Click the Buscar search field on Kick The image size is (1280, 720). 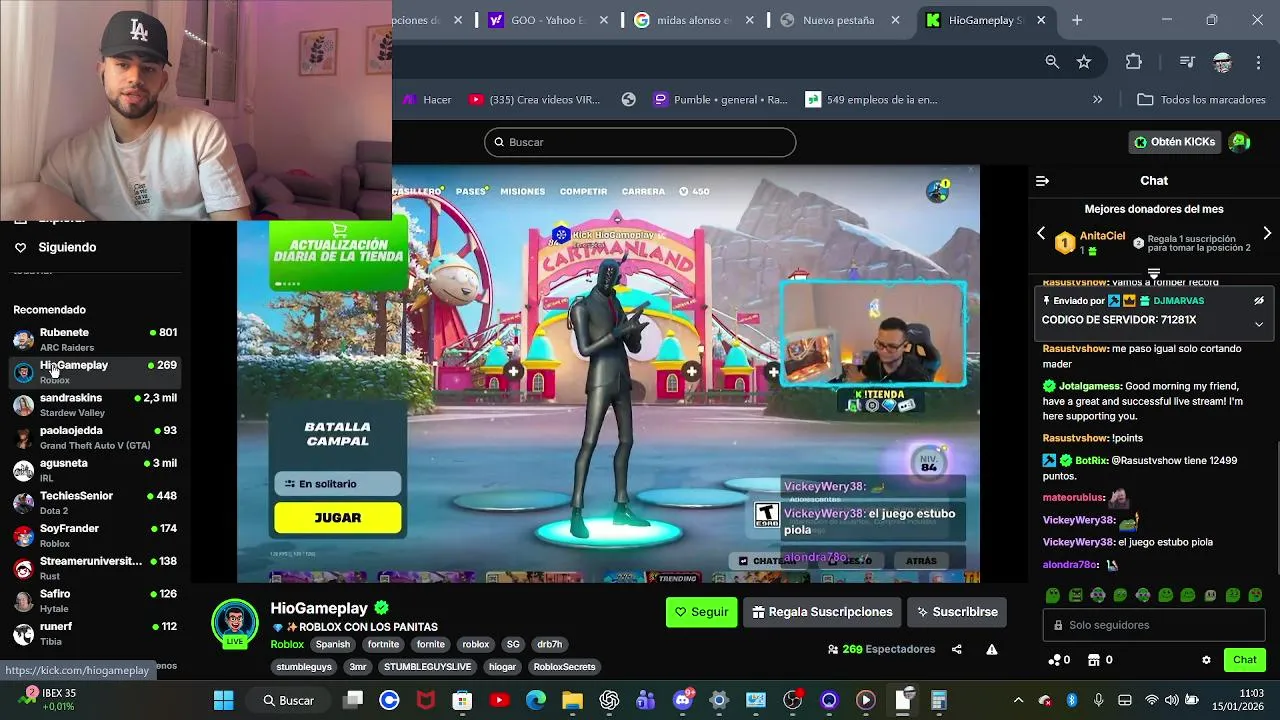640,142
